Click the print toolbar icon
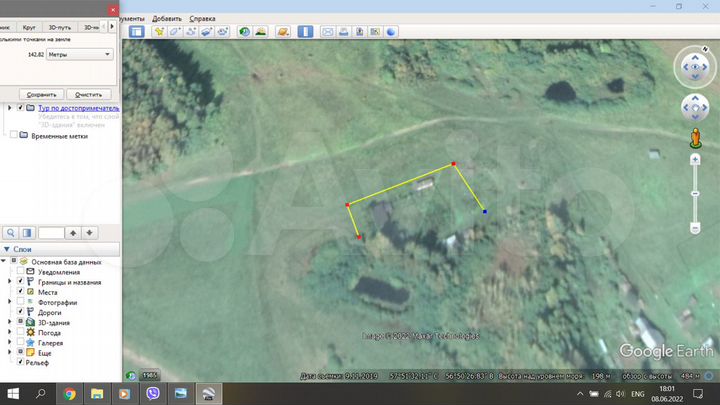720x405 pixels. 343,32
